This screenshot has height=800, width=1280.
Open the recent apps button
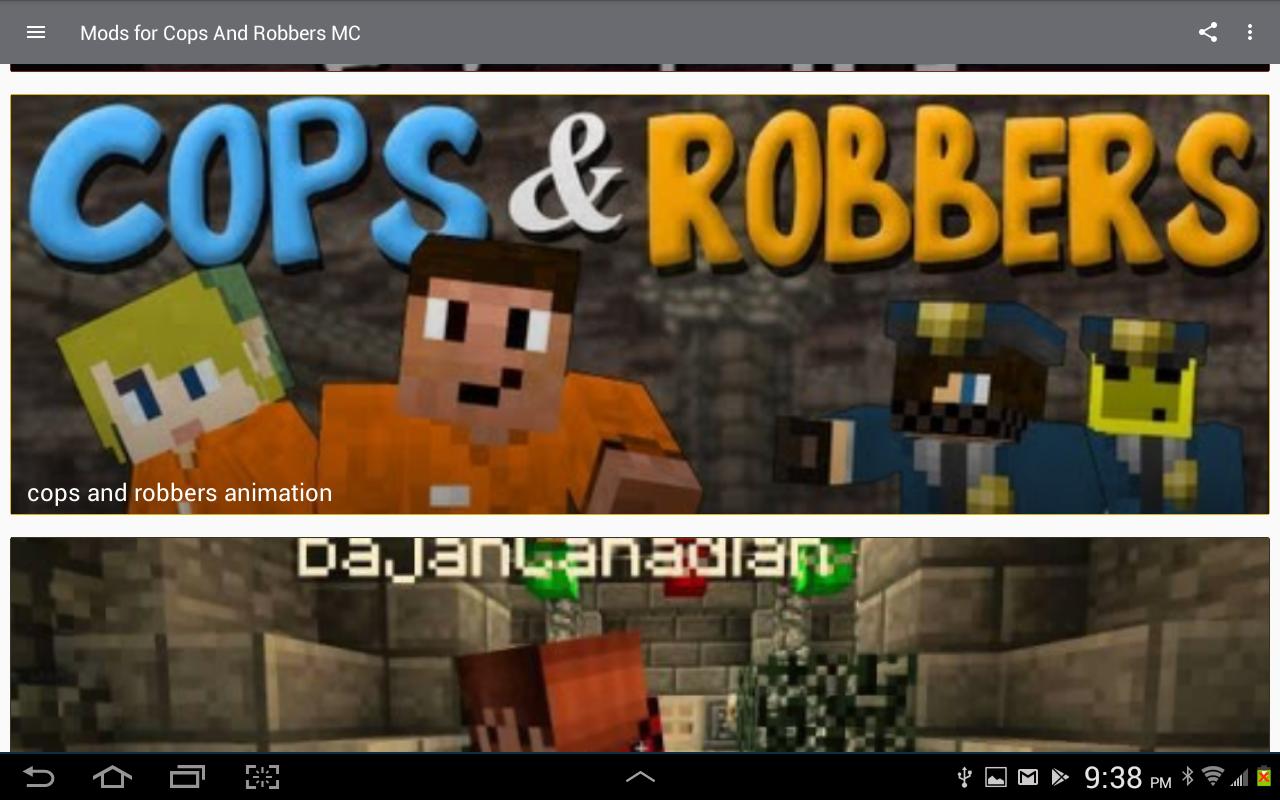pyautogui.click(x=187, y=777)
